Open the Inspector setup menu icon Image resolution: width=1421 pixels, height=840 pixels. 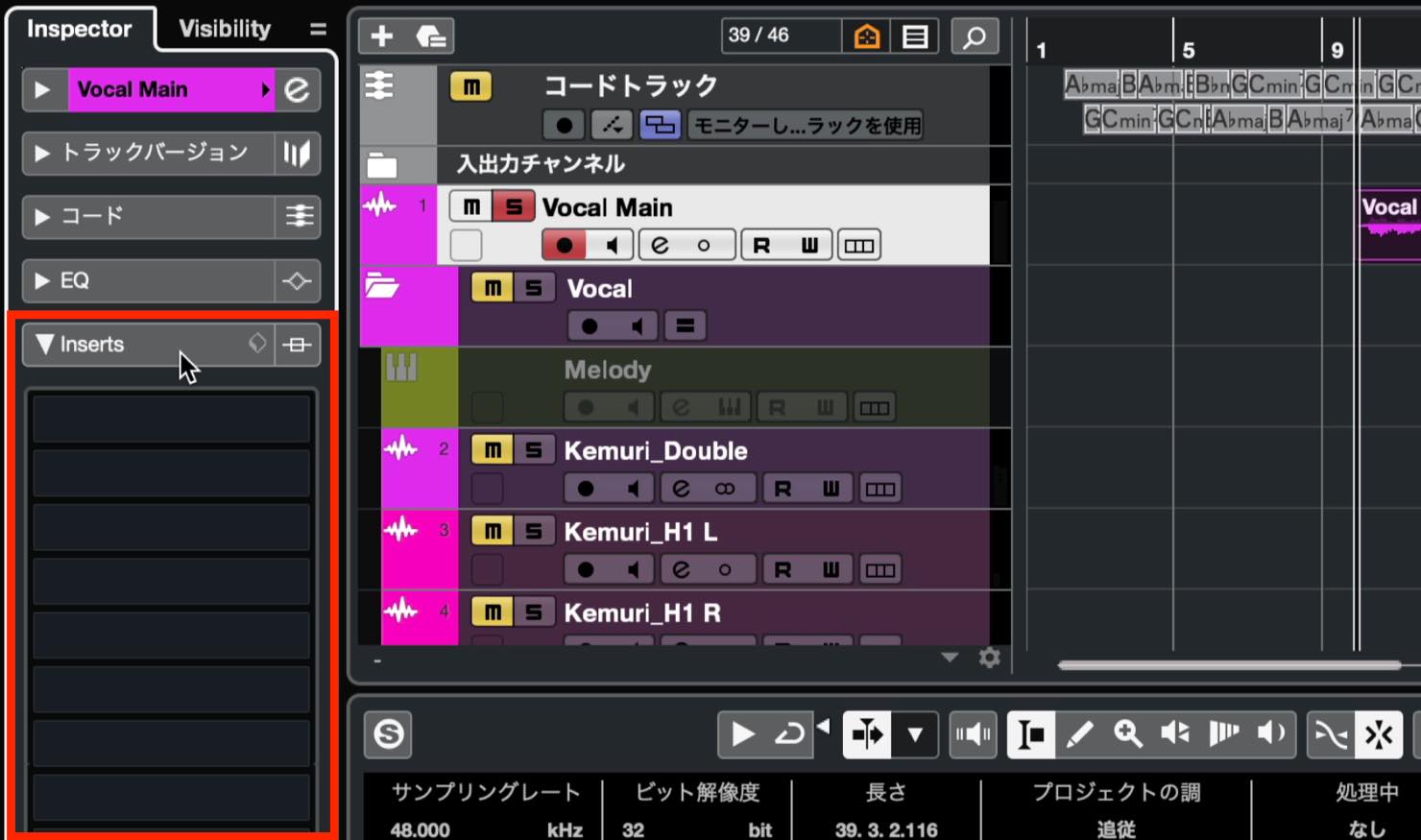coord(317,29)
